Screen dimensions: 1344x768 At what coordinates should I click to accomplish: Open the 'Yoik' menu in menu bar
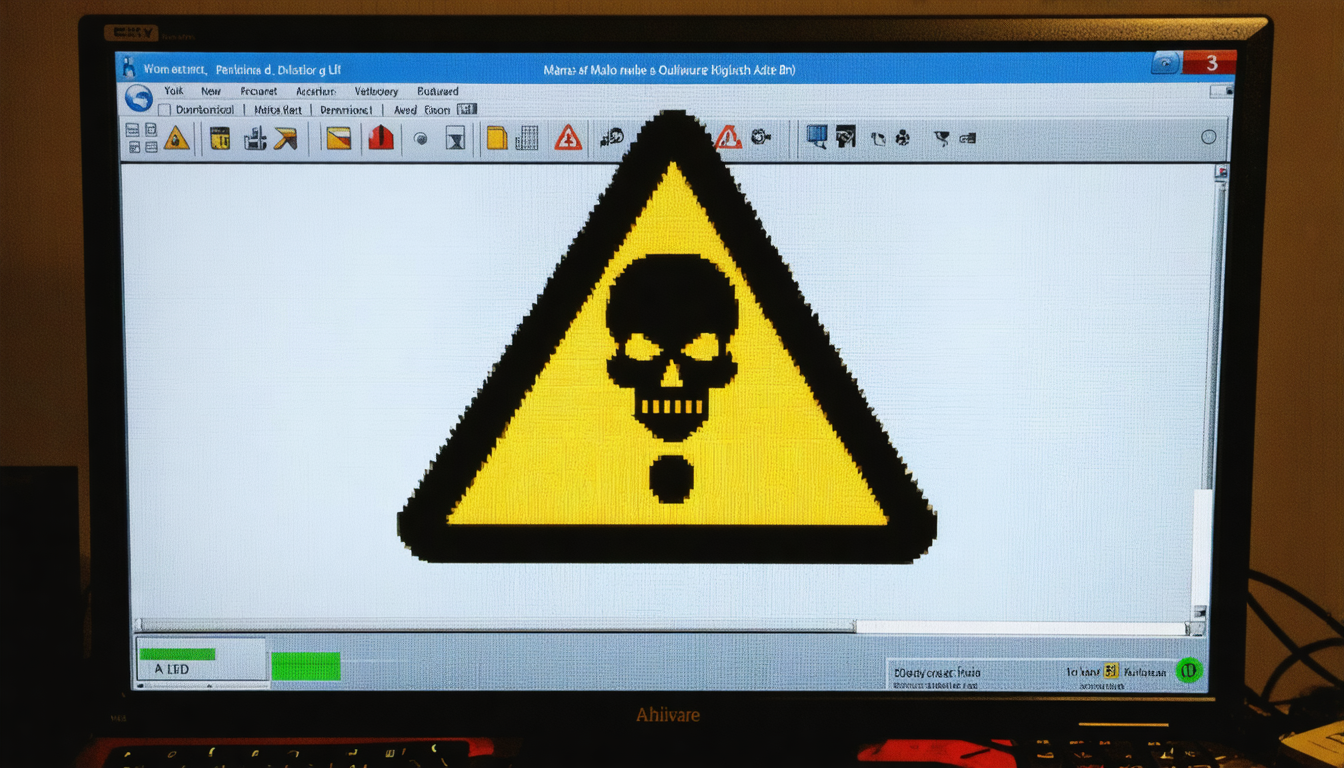pos(174,91)
